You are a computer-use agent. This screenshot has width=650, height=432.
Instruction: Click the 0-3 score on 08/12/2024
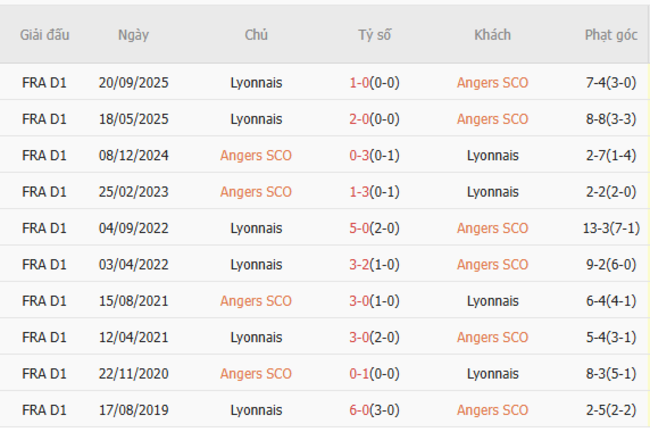pyautogui.click(x=359, y=155)
